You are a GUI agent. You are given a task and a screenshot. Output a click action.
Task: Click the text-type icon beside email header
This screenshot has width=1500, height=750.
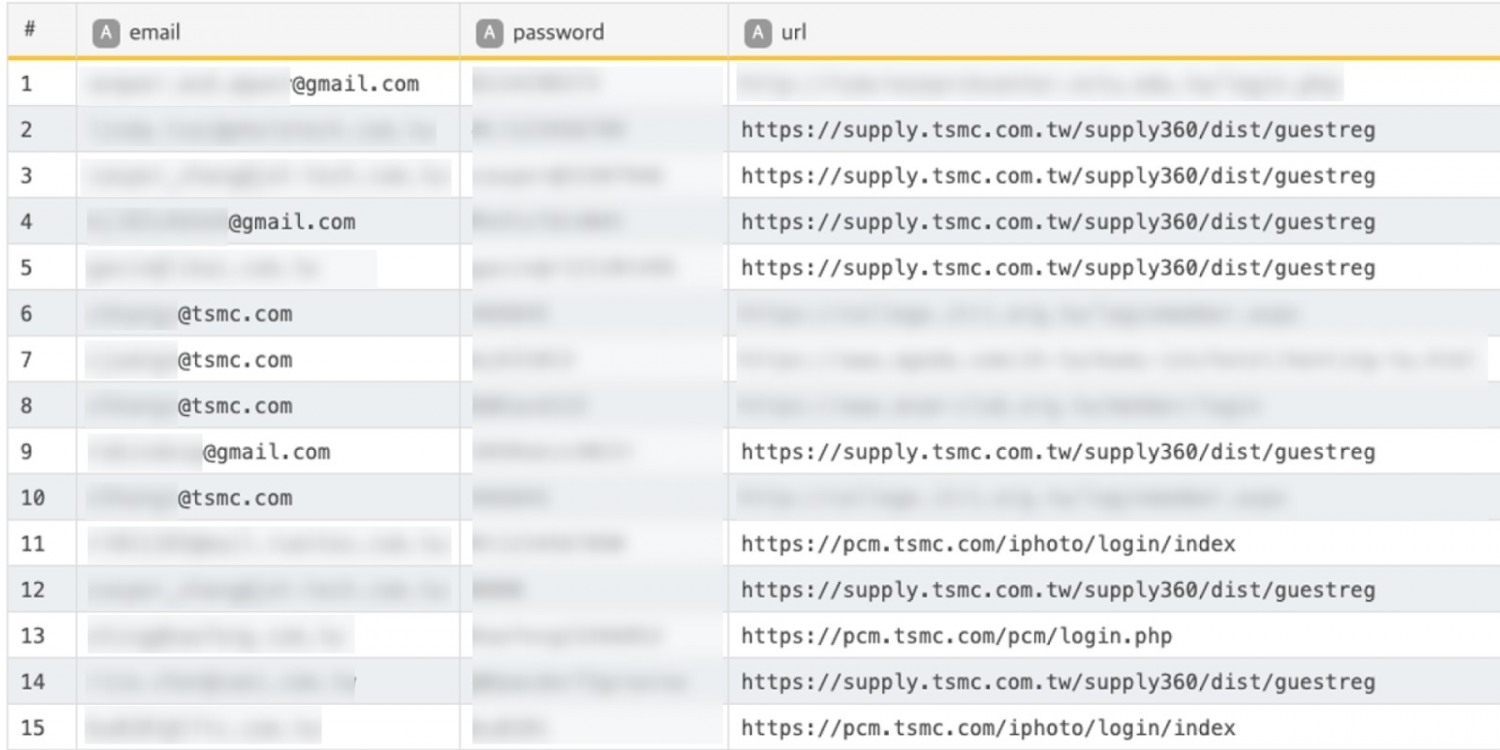click(x=106, y=33)
